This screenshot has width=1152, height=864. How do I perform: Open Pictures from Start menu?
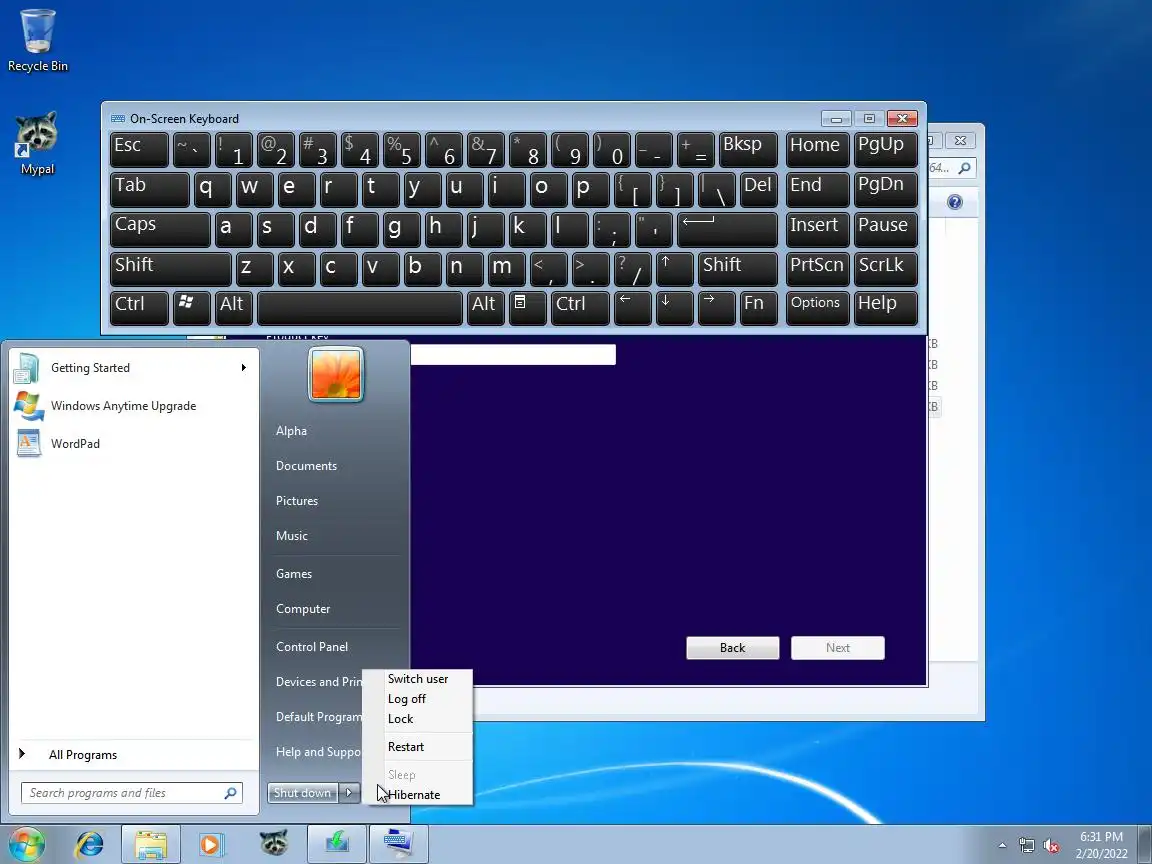click(x=297, y=500)
